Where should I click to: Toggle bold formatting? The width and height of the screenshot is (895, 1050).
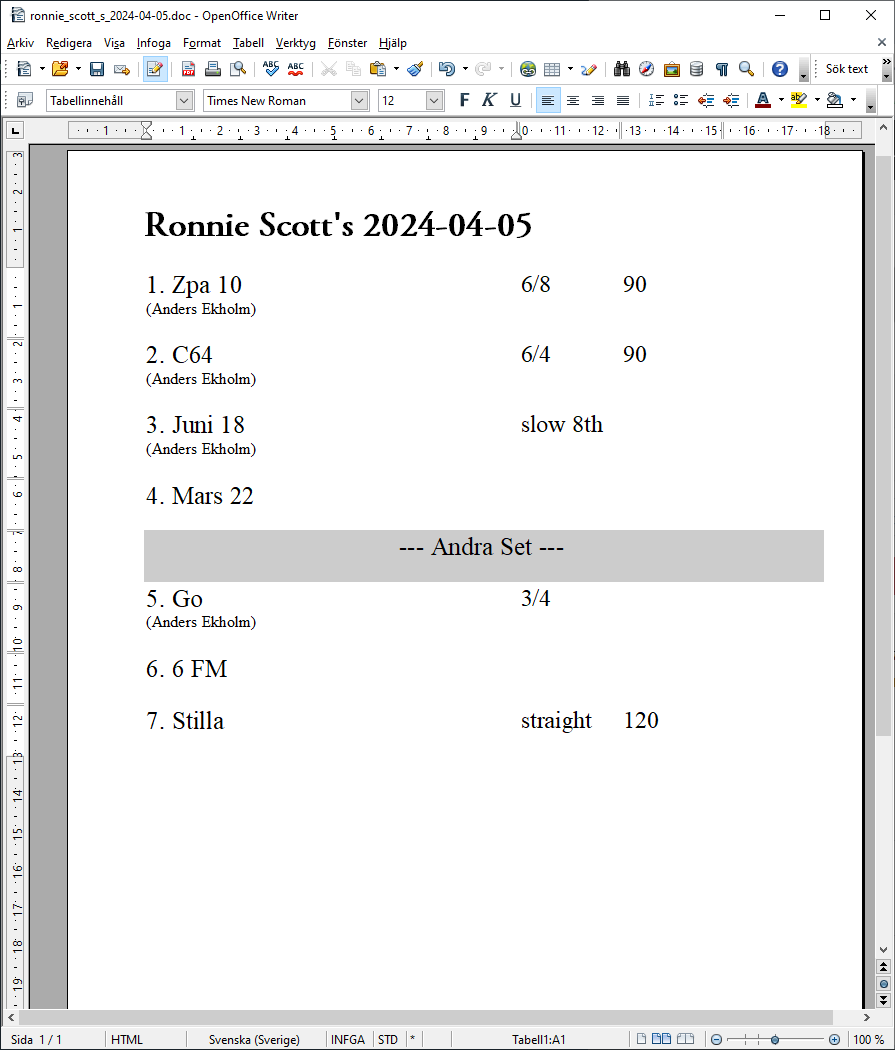point(464,100)
